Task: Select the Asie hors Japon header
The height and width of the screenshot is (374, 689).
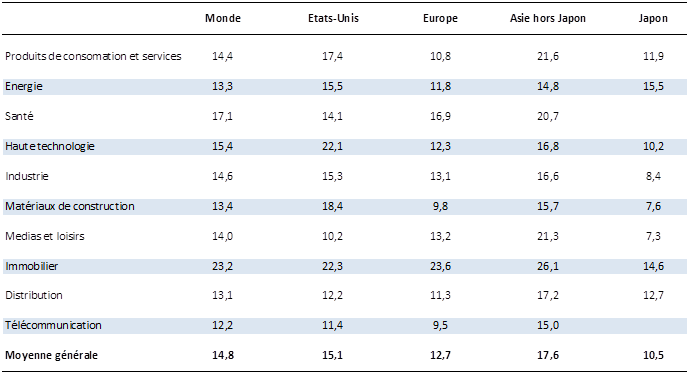Action: click(548, 18)
